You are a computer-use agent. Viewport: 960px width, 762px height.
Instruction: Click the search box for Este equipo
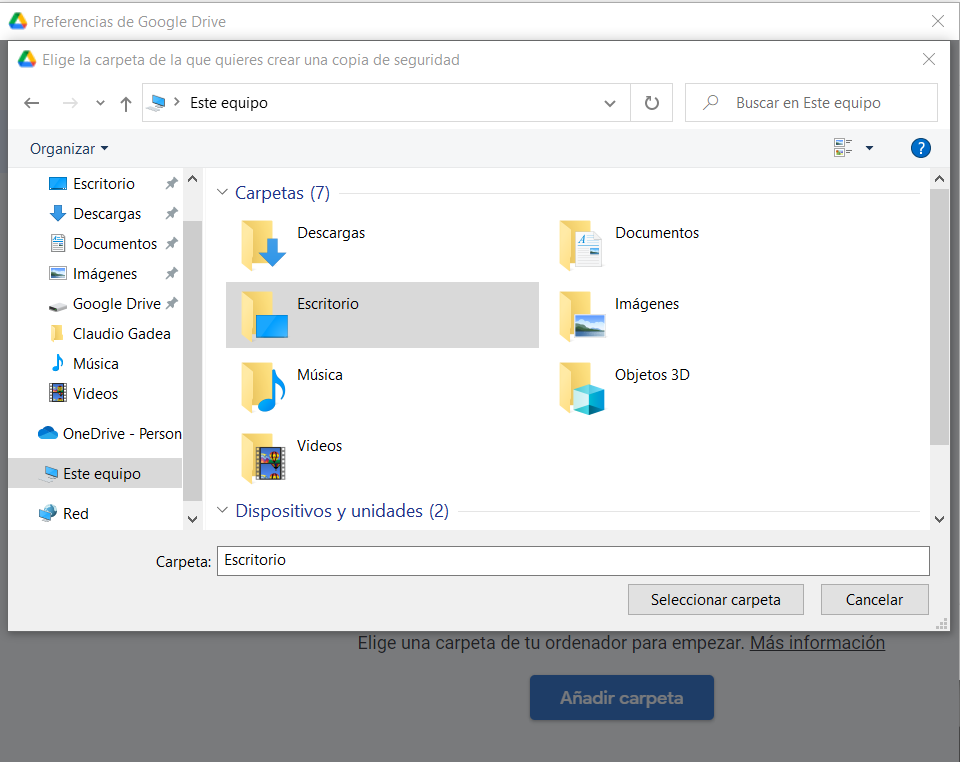point(811,103)
